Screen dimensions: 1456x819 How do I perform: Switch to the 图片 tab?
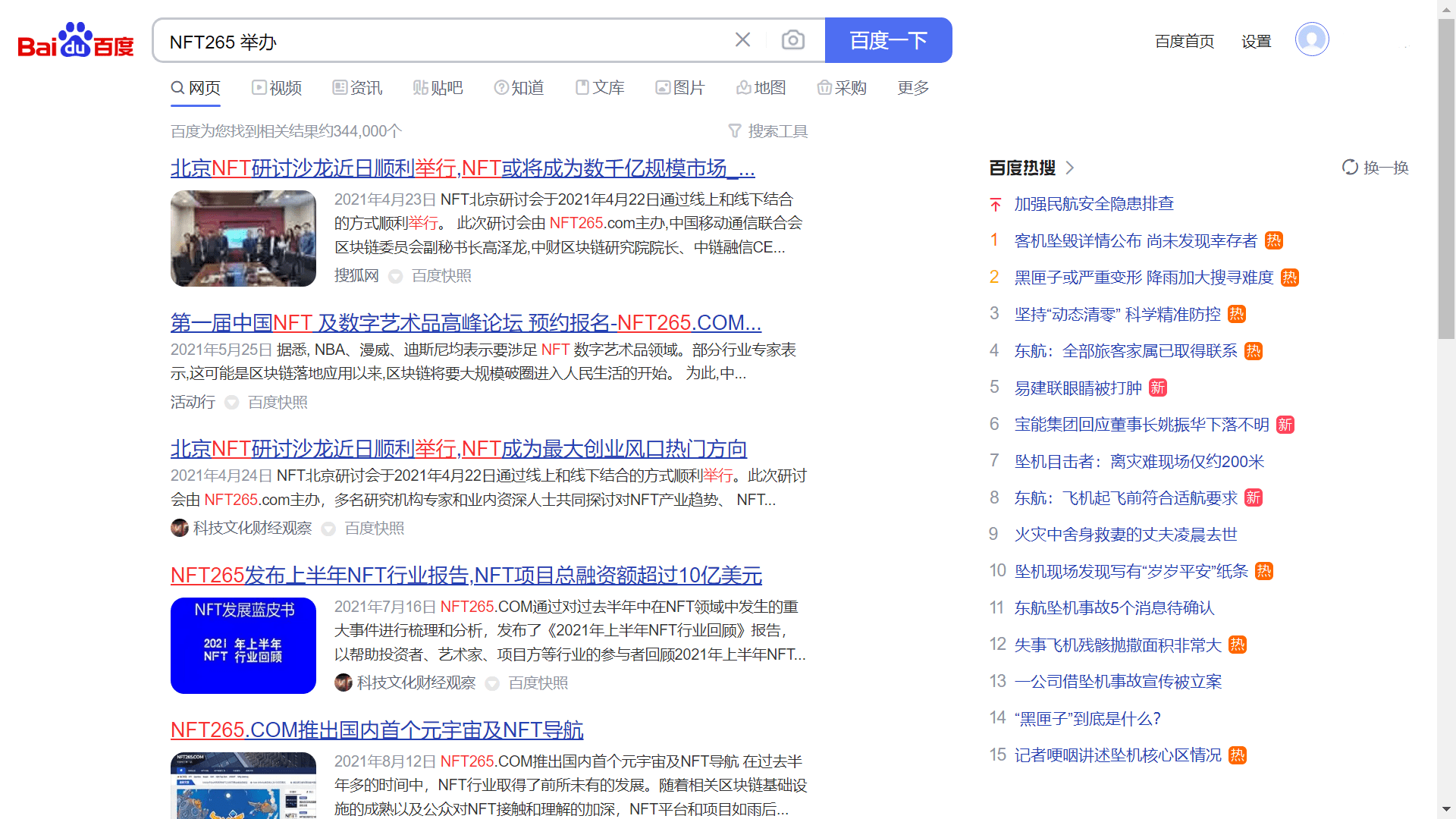tap(680, 88)
